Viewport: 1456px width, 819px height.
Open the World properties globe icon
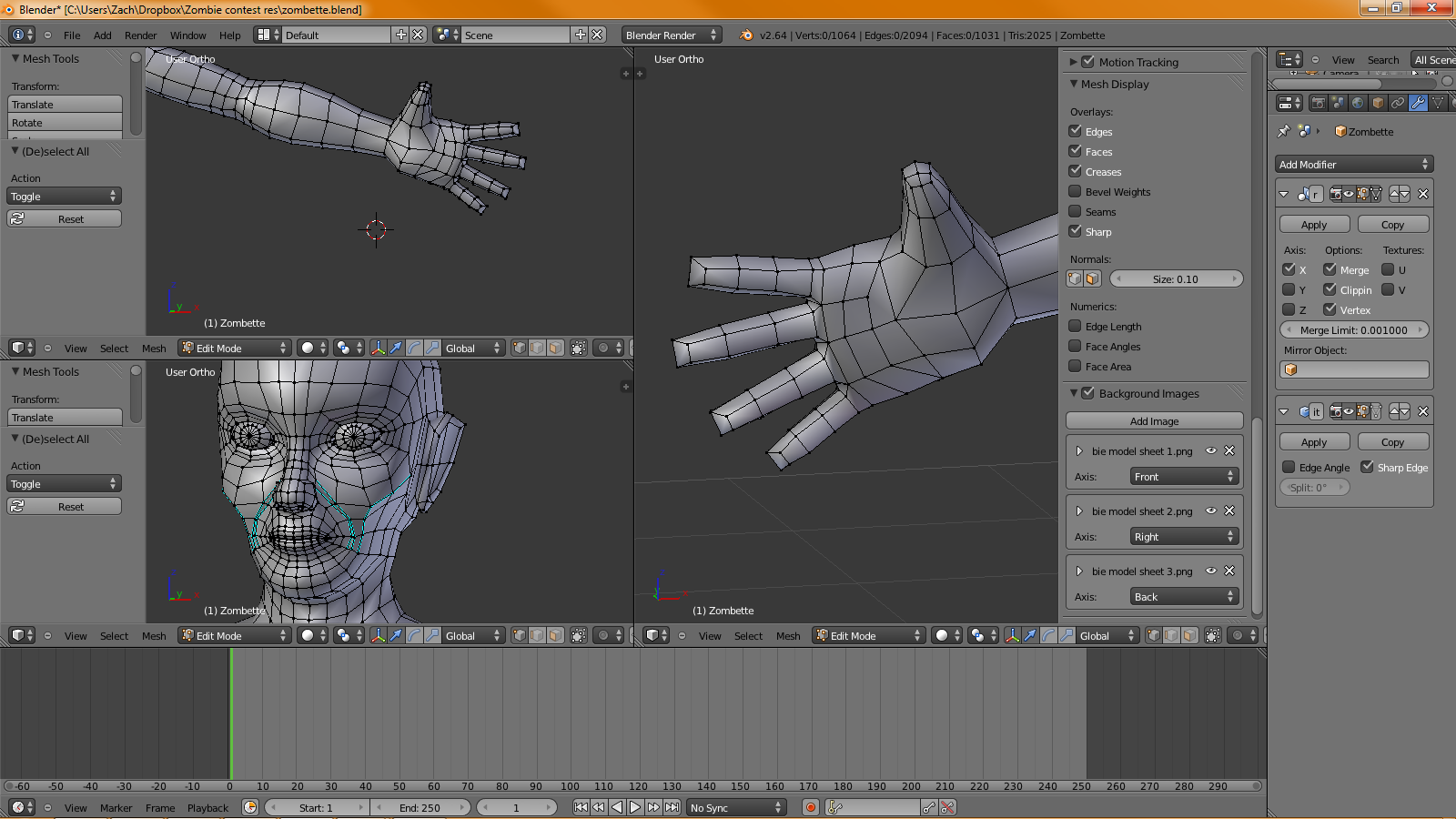[1358, 103]
